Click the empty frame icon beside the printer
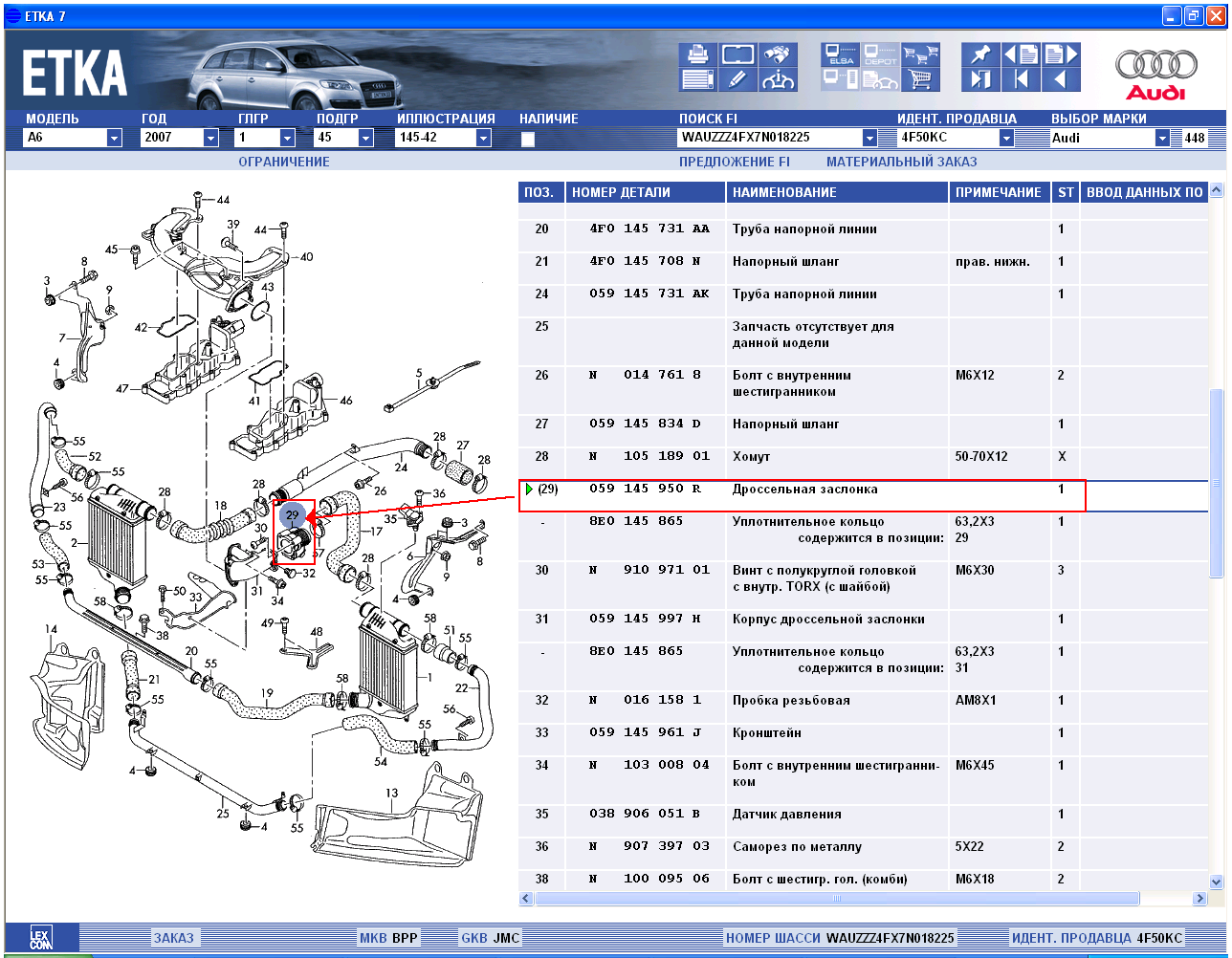This screenshot has height=958, width=1232. tap(737, 54)
